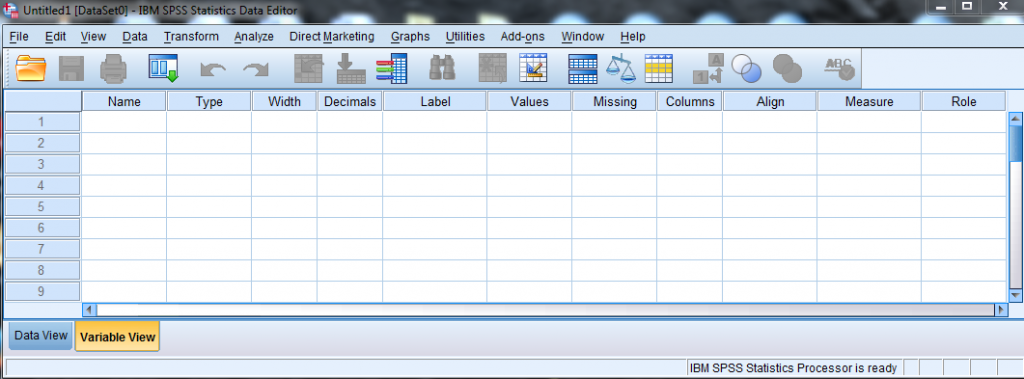Viewport: 1024px width, 379px height.
Task: Click the Values column header
Action: [530, 101]
